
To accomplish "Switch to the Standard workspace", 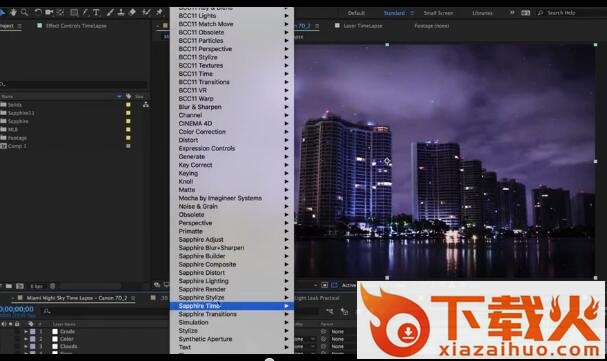I will [394, 13].
